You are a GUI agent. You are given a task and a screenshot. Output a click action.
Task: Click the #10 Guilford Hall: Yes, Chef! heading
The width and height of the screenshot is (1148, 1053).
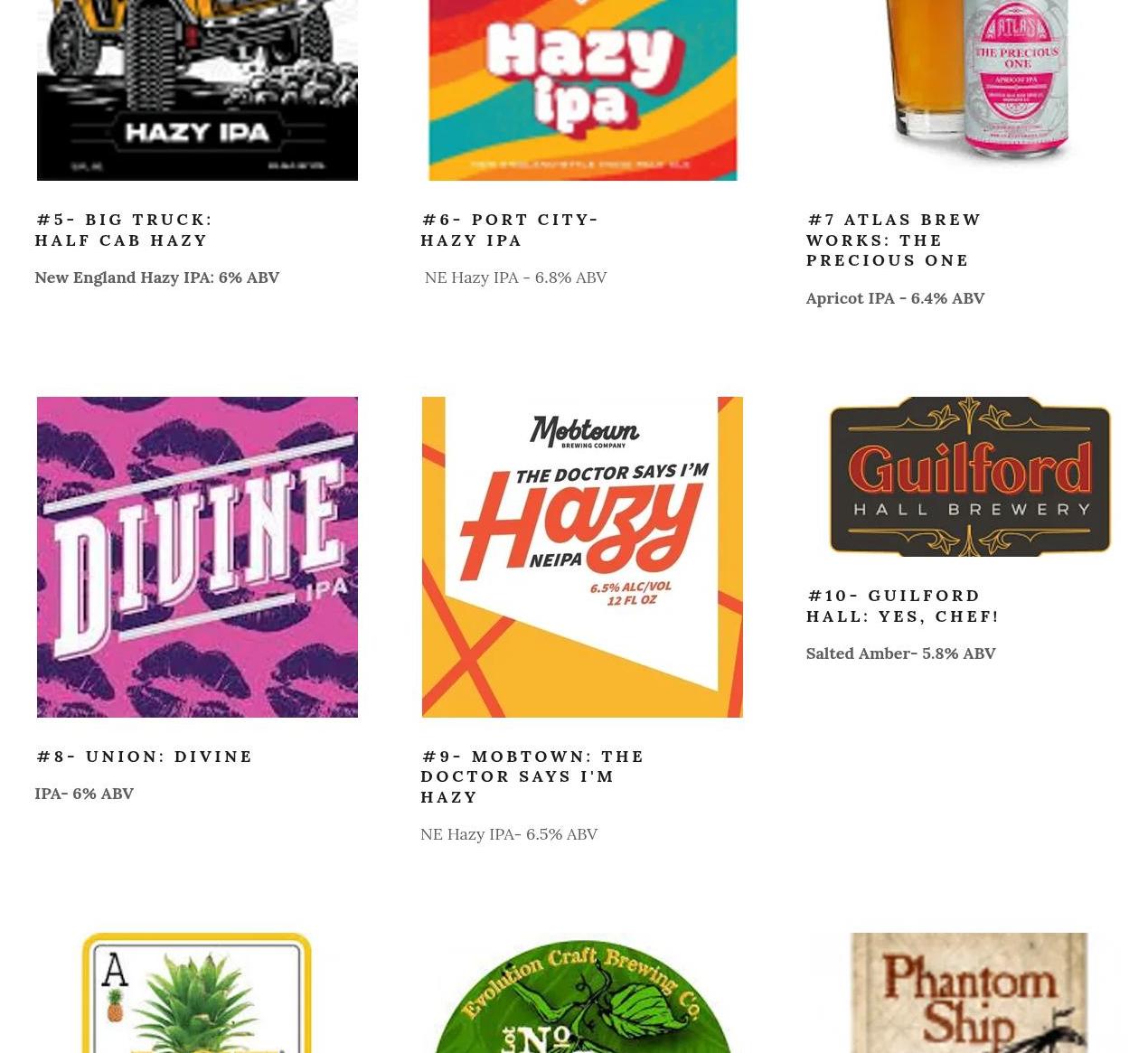(902, 606)
